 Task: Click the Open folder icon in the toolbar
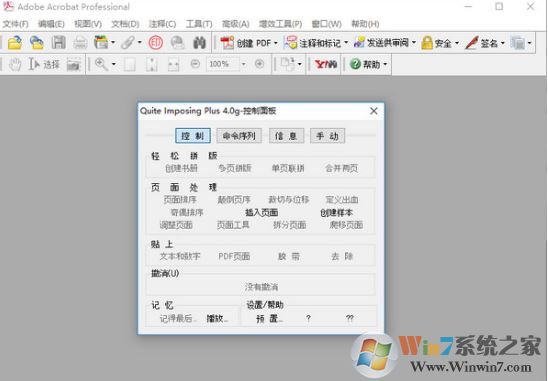[x=15, y=43]
